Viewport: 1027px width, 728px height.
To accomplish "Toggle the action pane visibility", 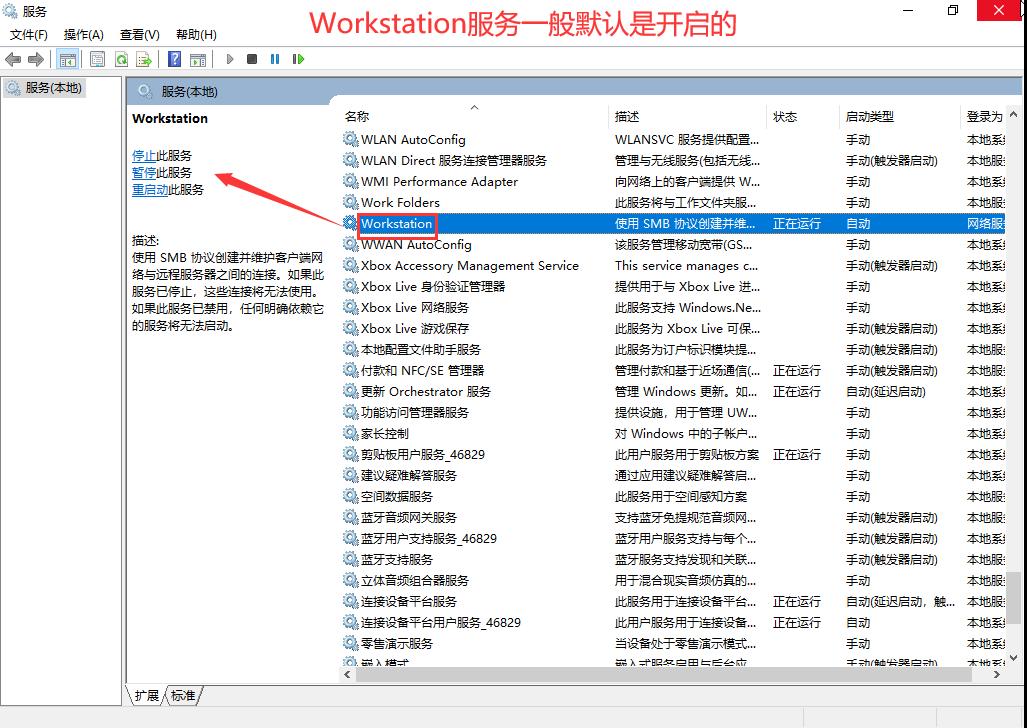I will (x=199, y=58).
